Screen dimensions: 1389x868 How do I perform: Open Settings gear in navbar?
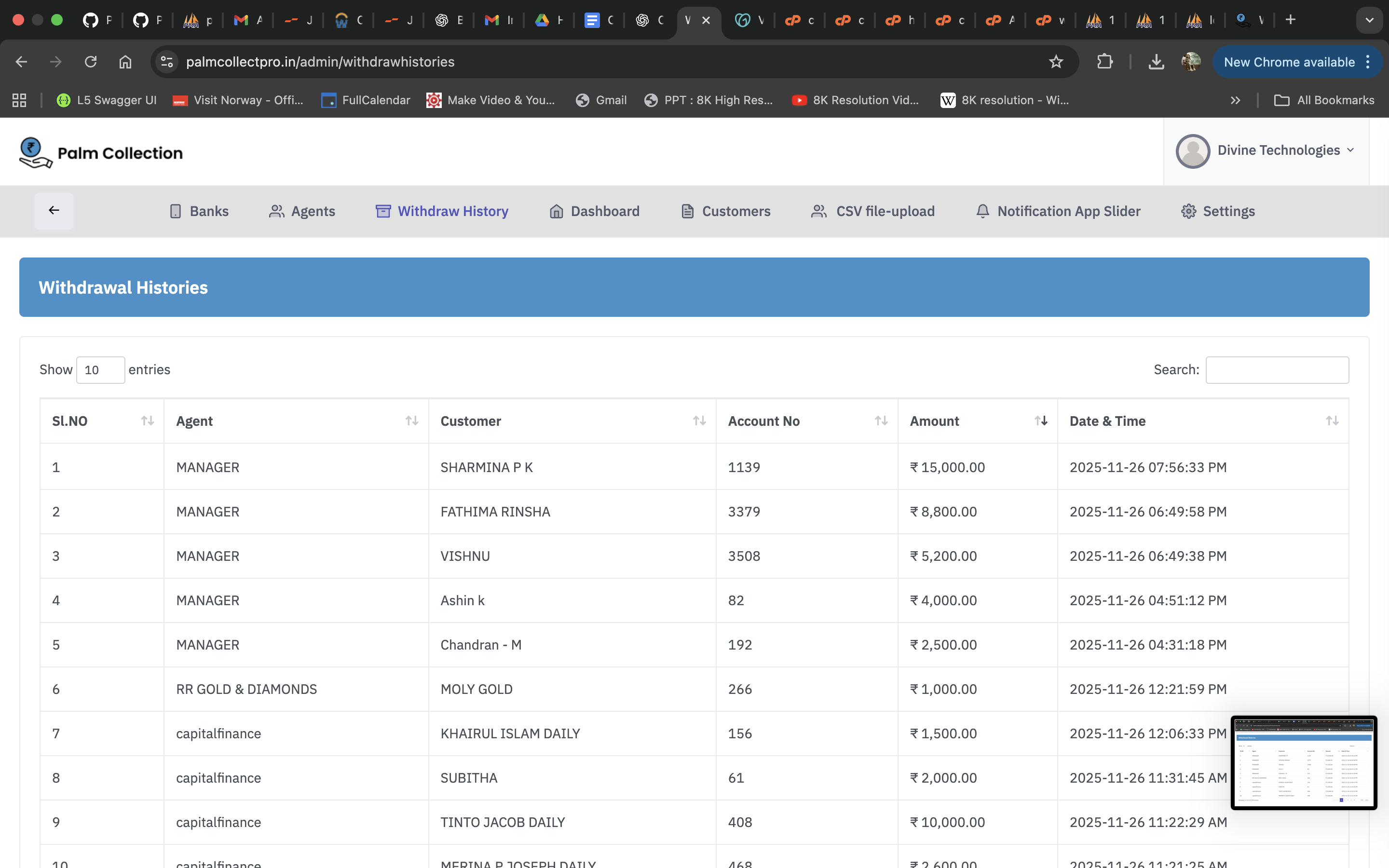click(1188, 211)
